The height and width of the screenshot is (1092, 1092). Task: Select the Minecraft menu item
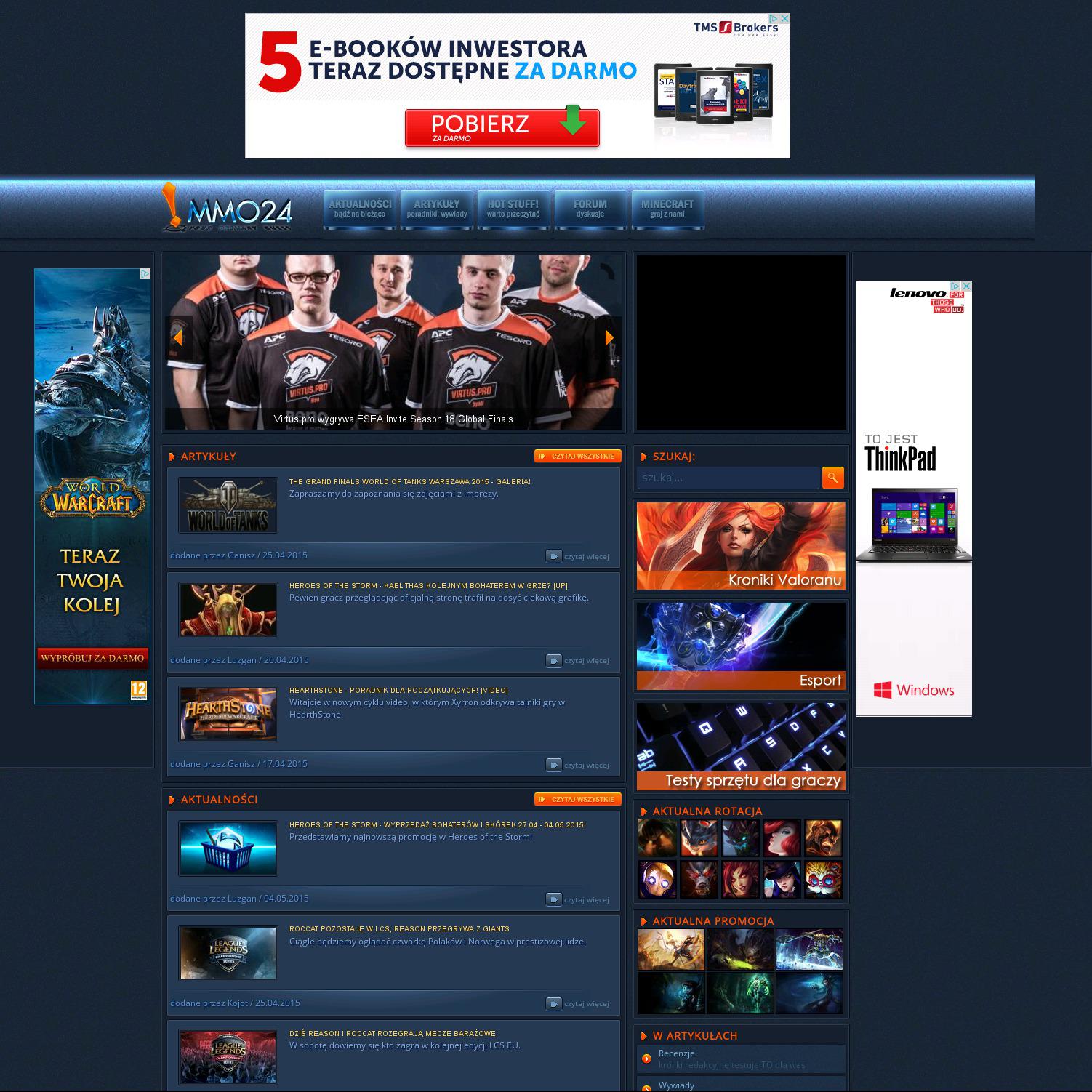(667, 209)
